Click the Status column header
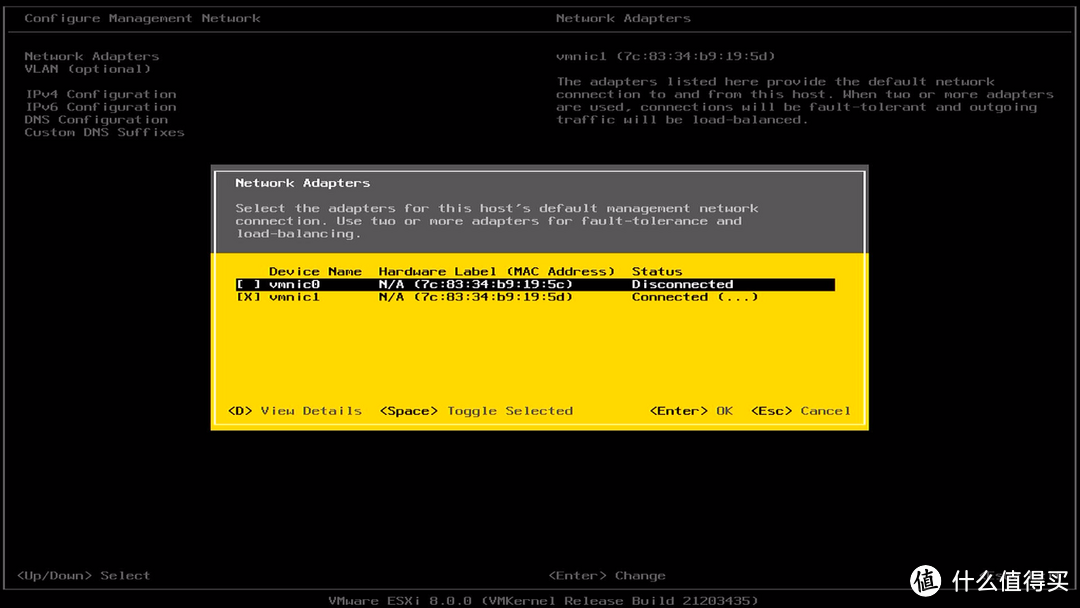1080x608 pixels. (657, 272)
